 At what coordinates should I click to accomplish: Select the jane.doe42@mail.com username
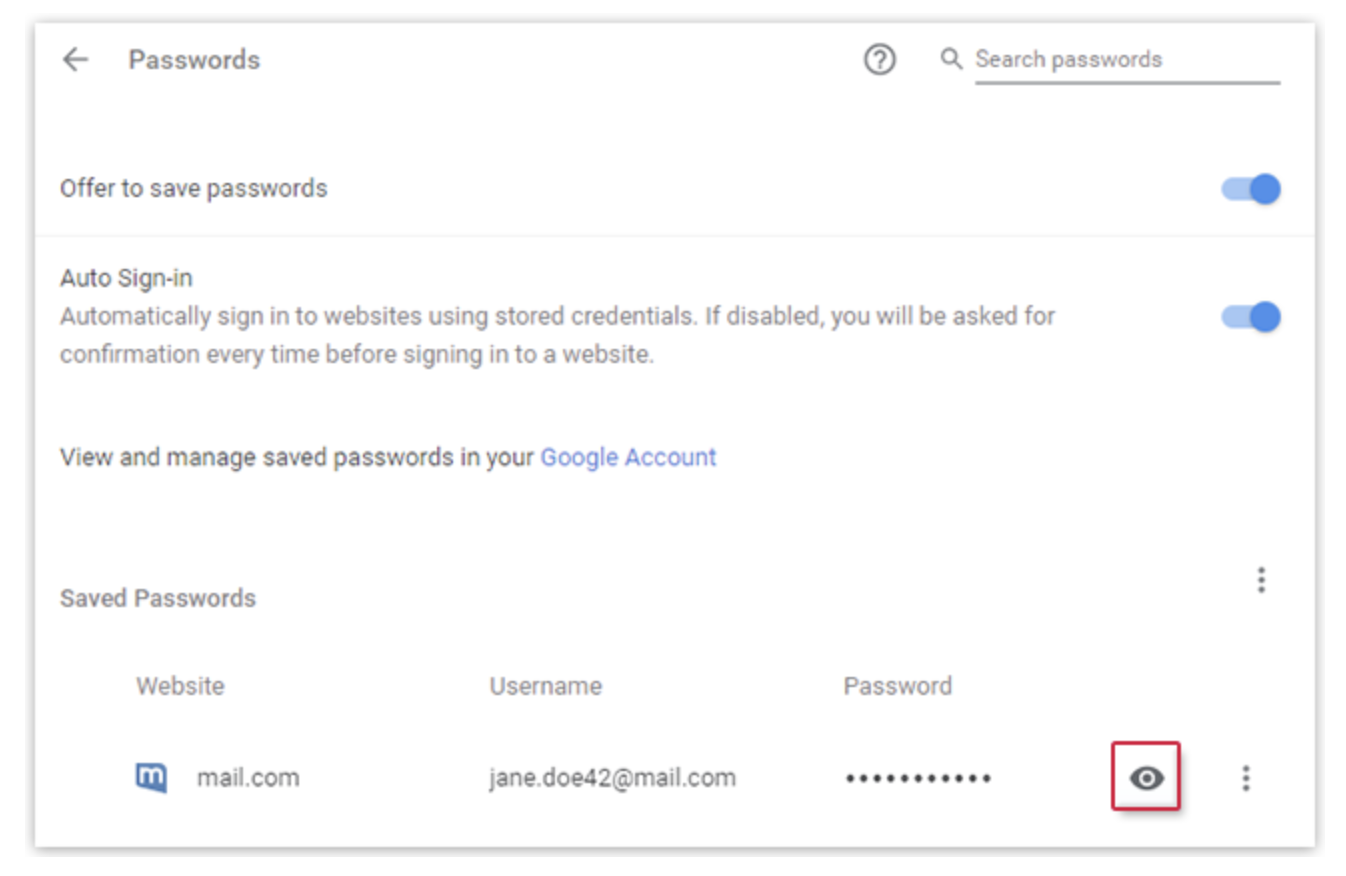coord(612,777)
